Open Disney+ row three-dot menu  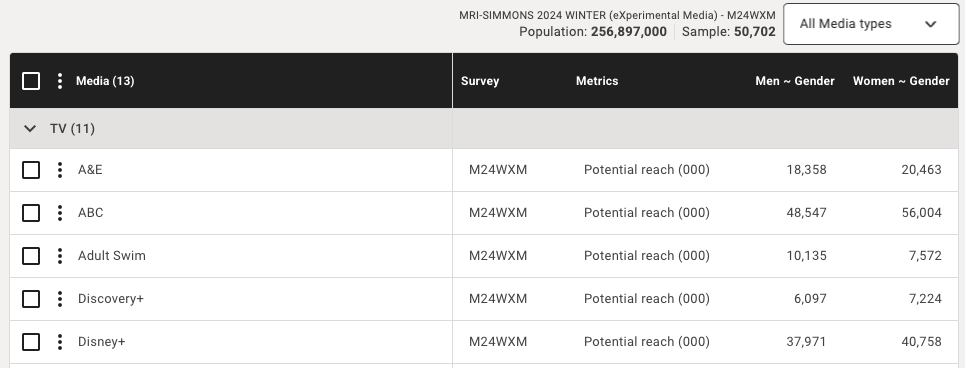[60, 342]
